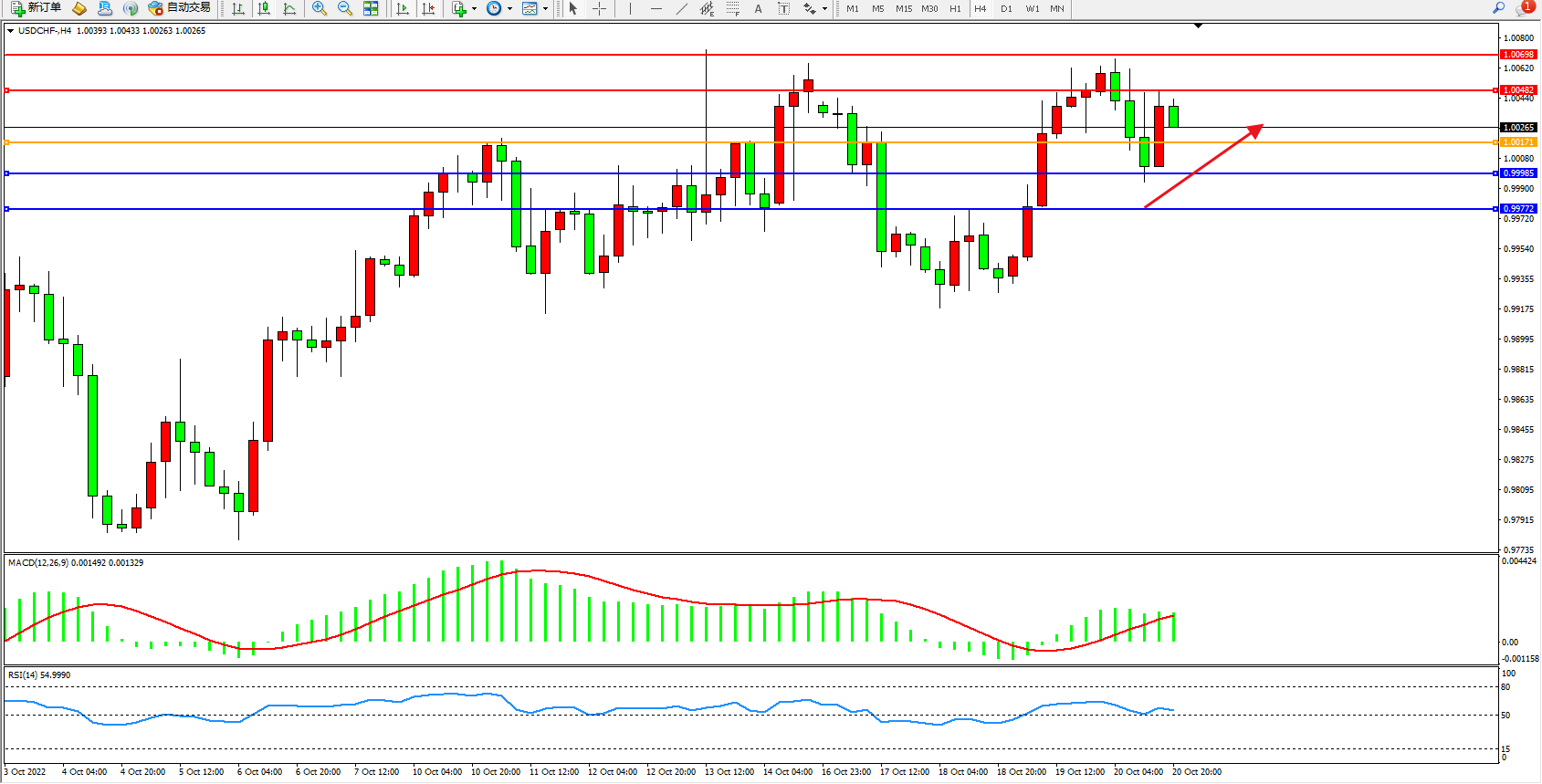
Task: Zoom out on the chart
Action: click(x=344, y=8)
